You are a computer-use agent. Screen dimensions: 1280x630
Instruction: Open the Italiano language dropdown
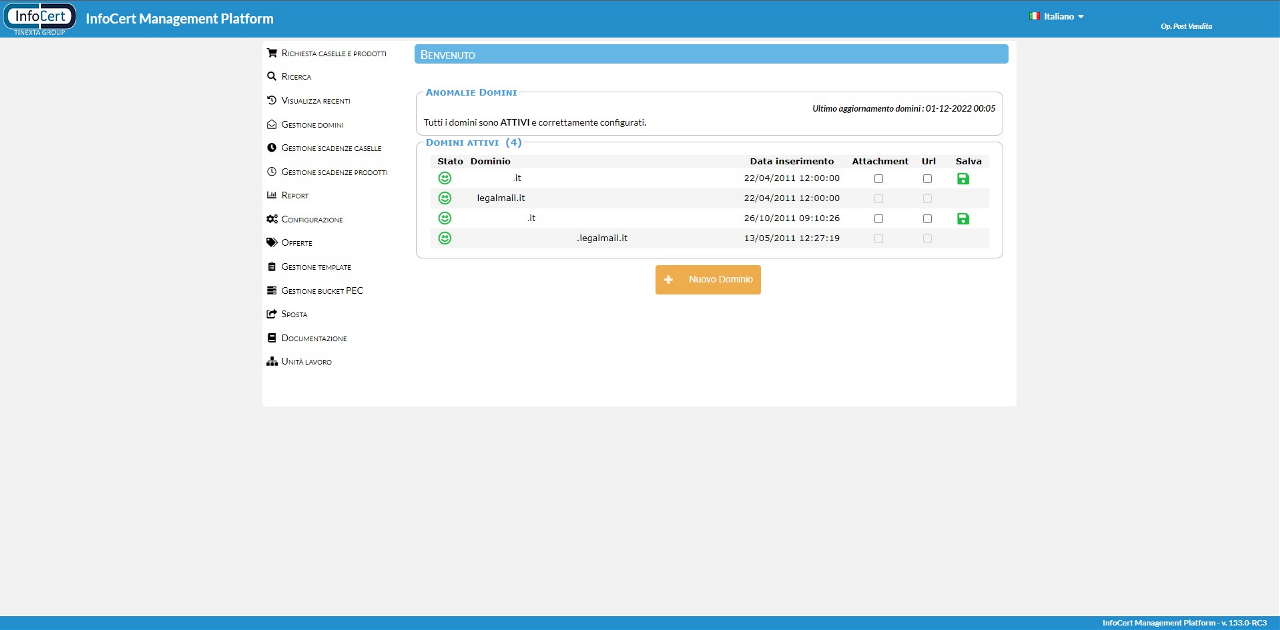1058,17
